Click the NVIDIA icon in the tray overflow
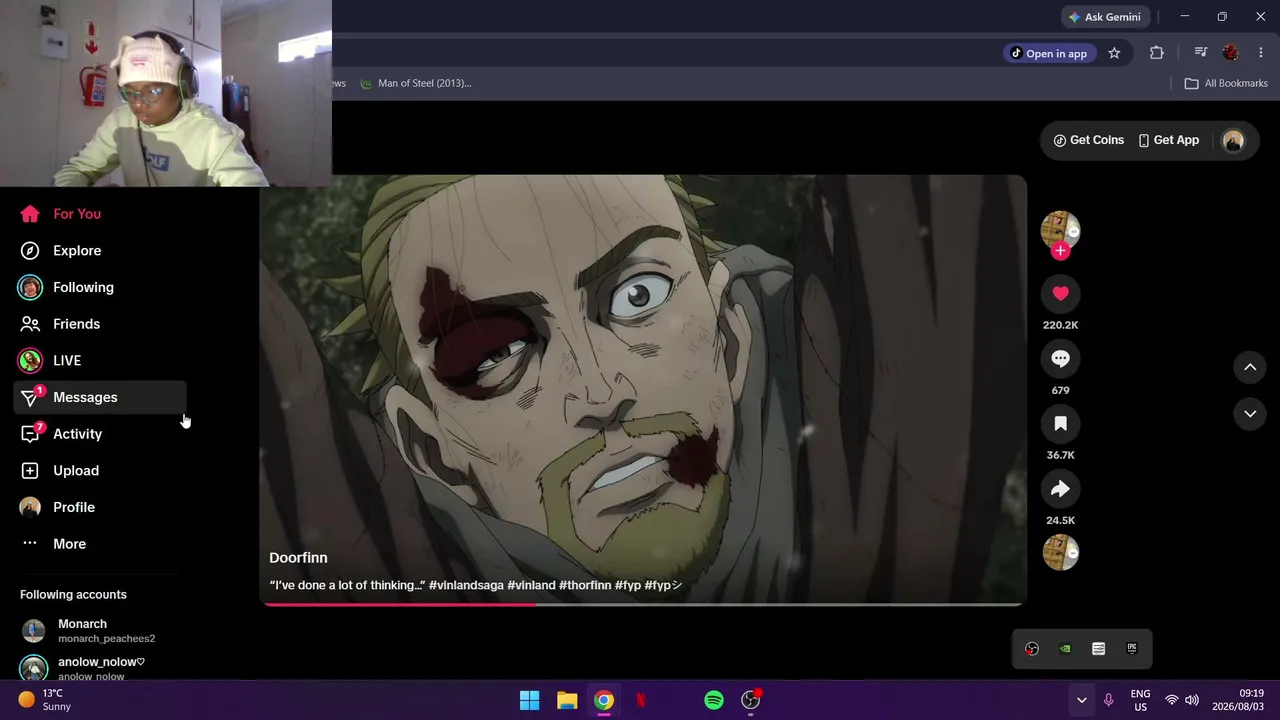 pos(1065,650)
